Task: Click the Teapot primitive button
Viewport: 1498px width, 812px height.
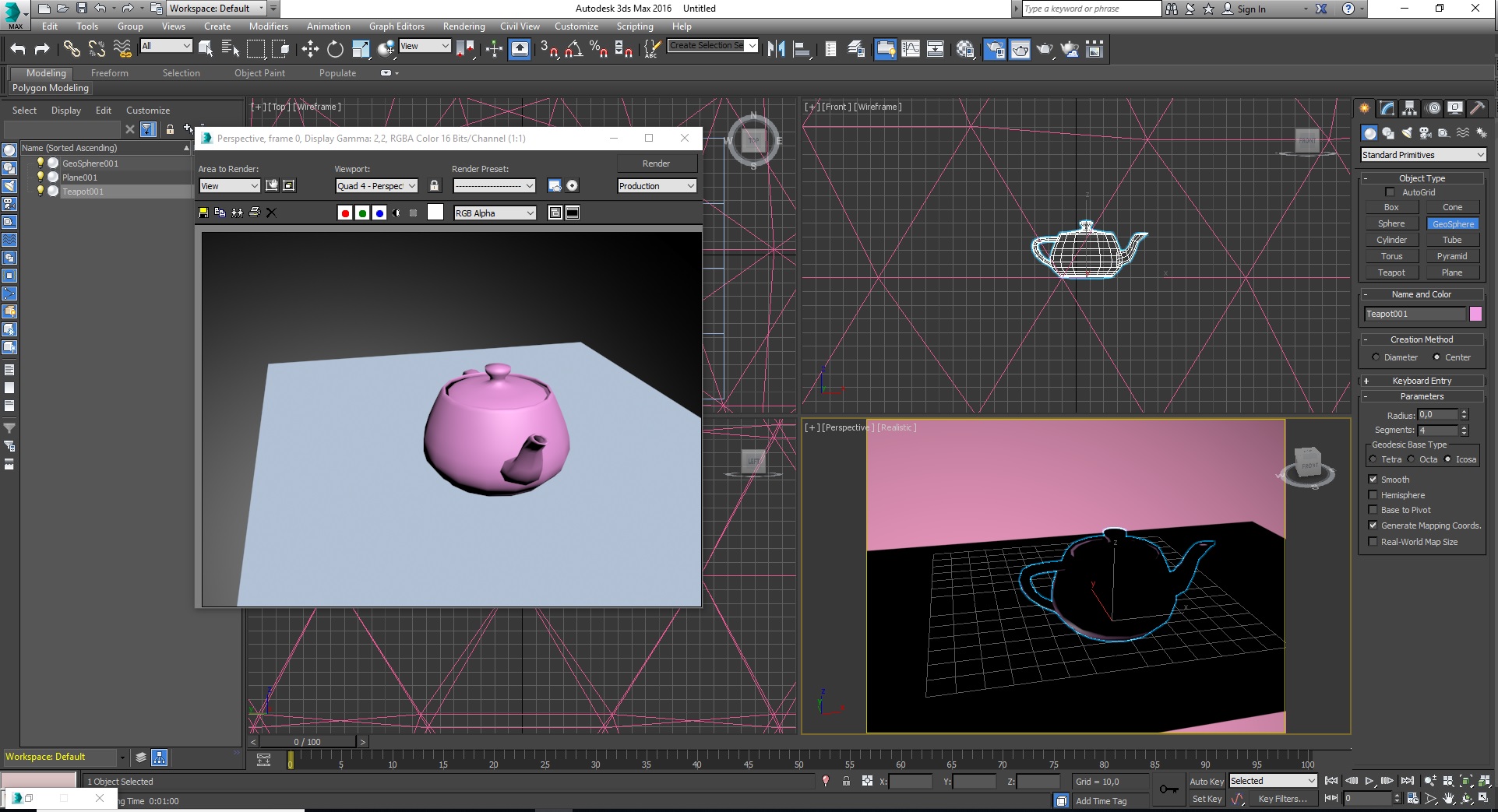Action: point(1391,272)
